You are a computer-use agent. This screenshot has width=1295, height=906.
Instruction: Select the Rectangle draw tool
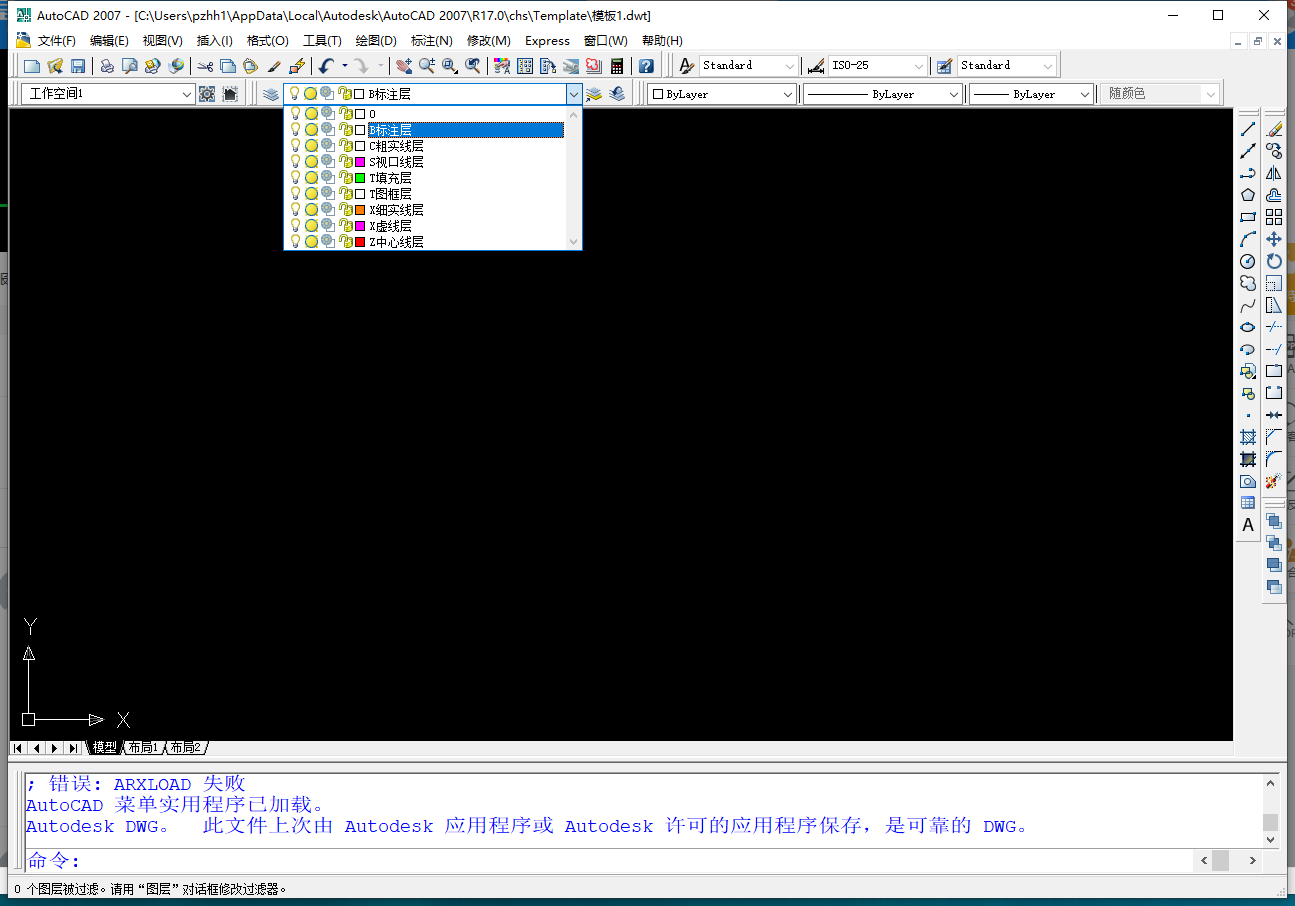point(1248,217)
